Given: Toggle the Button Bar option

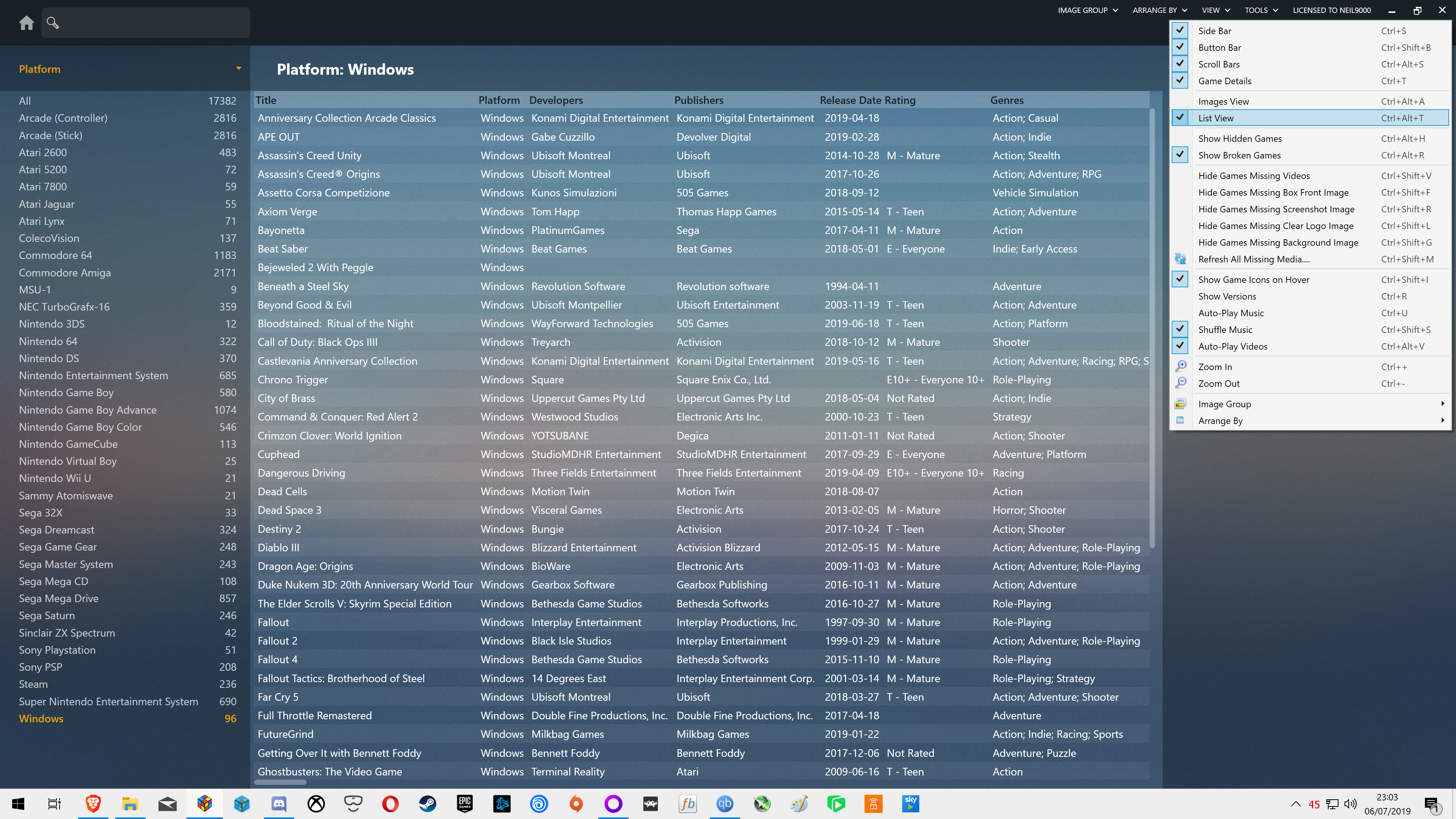Looking at the screenshot, I should (1310, 47).
